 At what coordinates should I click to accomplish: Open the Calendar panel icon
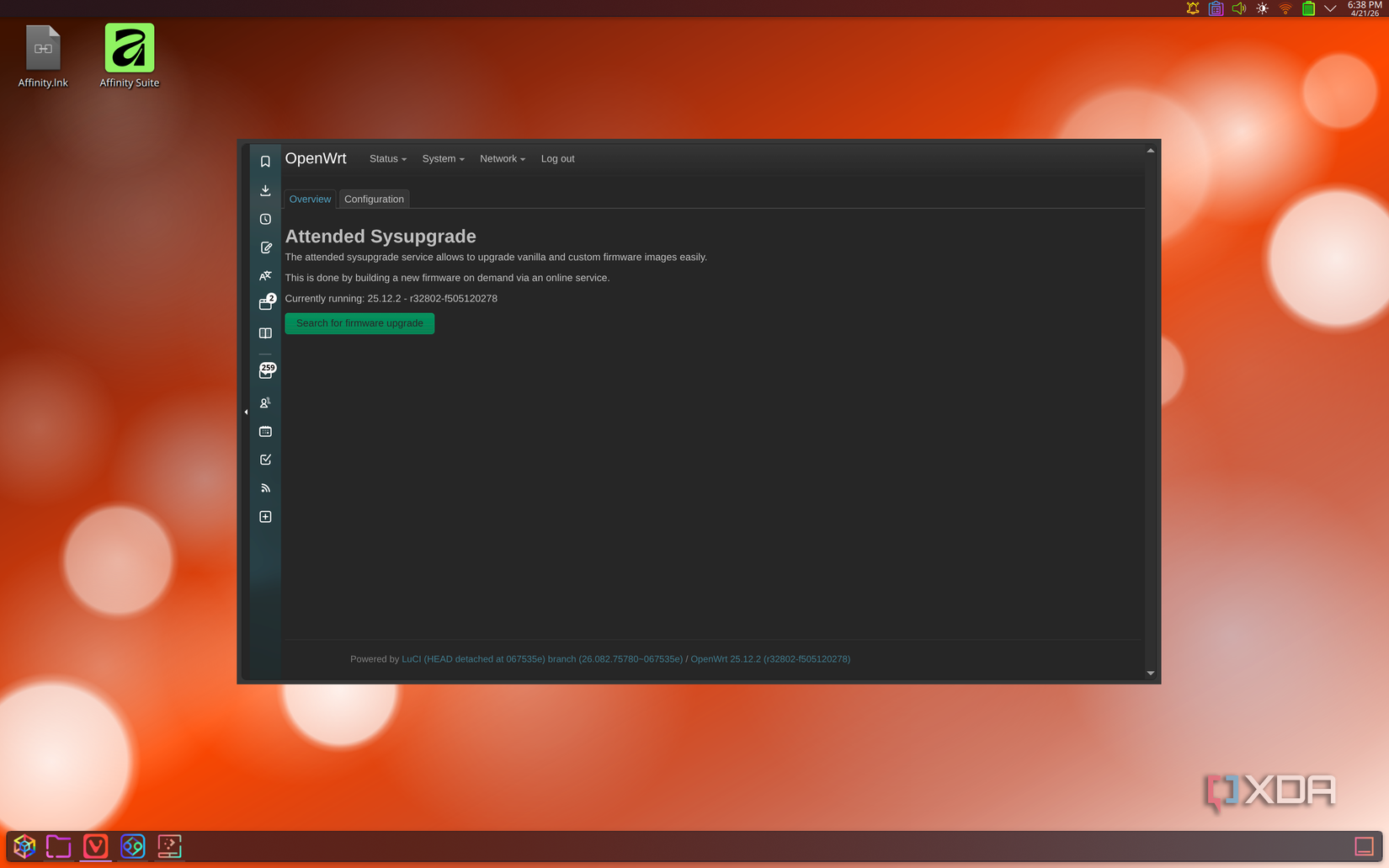click(265, 431)
